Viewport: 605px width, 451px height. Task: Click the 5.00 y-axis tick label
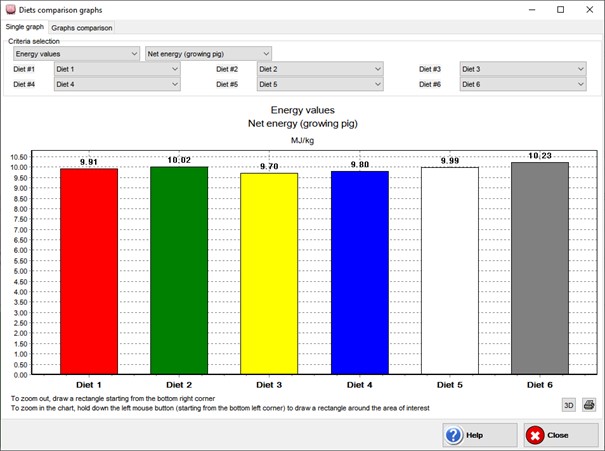click(x=20, y=271)
